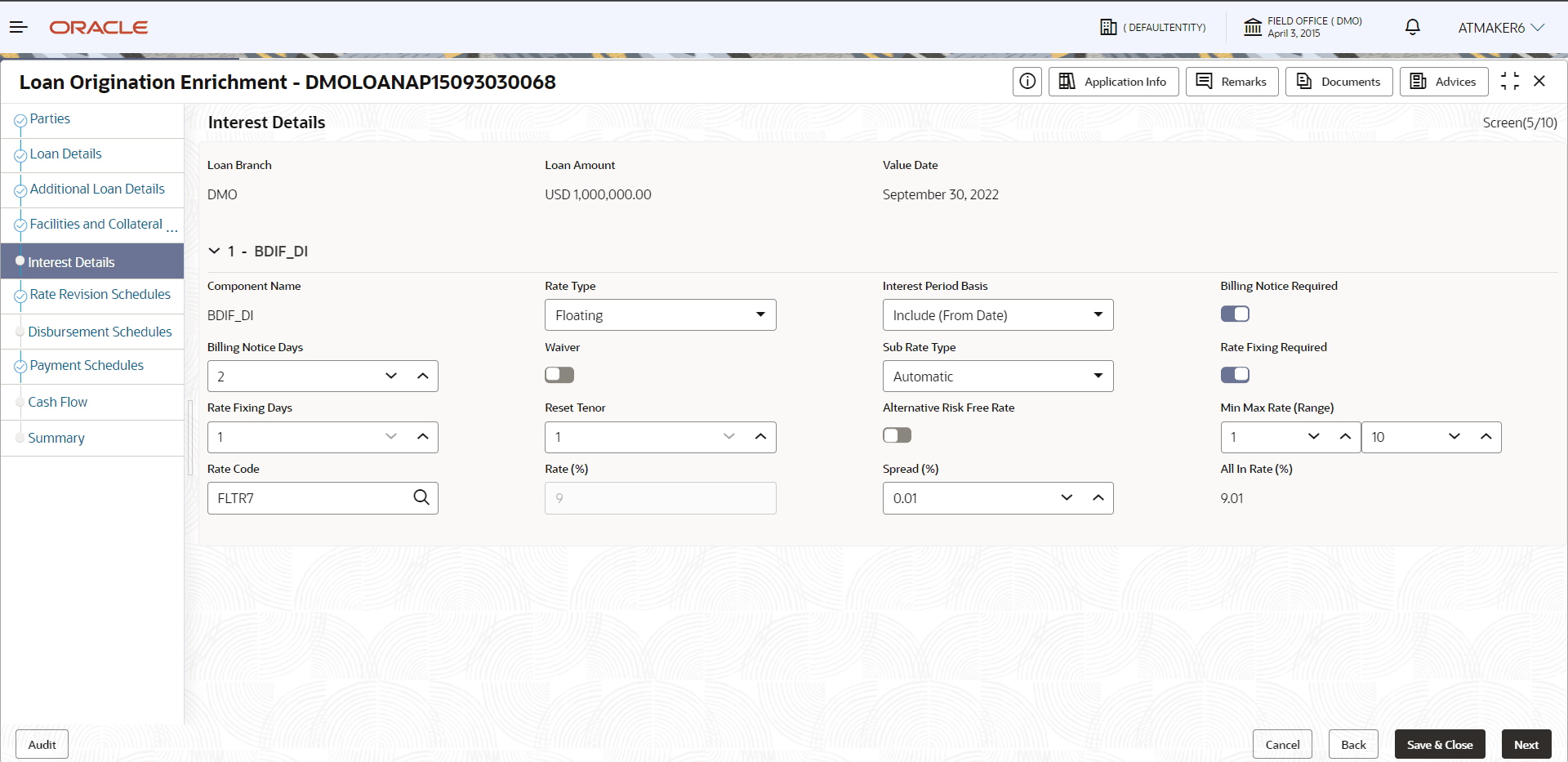Open Application Info
The width and height of the screenshot is (1568, 762).
(x=1114, y=82)
